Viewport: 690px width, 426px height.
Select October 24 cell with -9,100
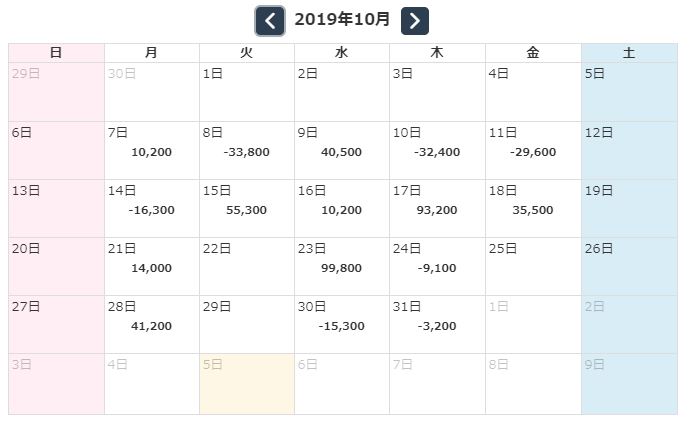pos(437,267)
